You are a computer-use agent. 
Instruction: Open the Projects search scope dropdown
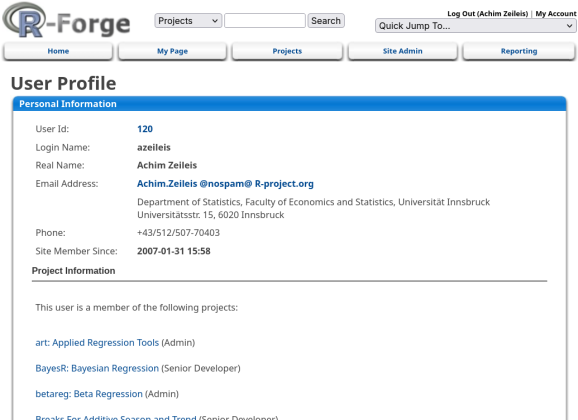click(x=188, y=21)
